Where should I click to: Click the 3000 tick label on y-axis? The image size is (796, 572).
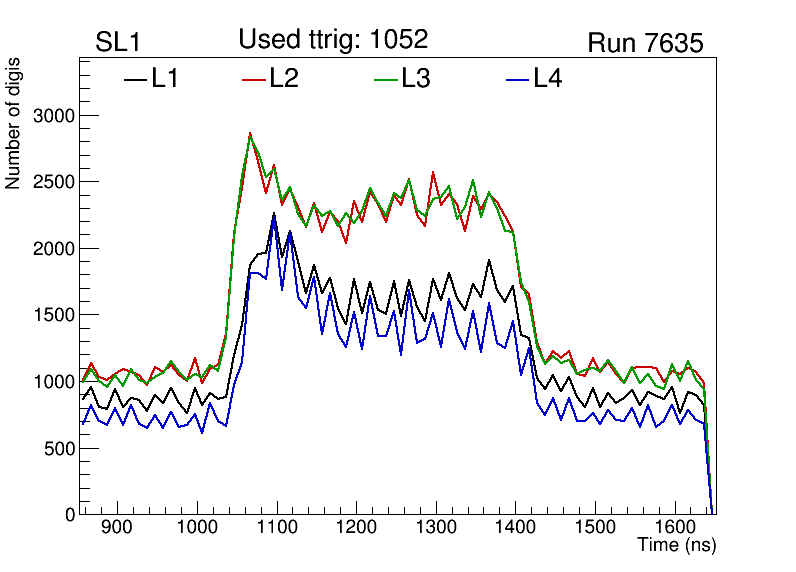click(x=54, y=116)
